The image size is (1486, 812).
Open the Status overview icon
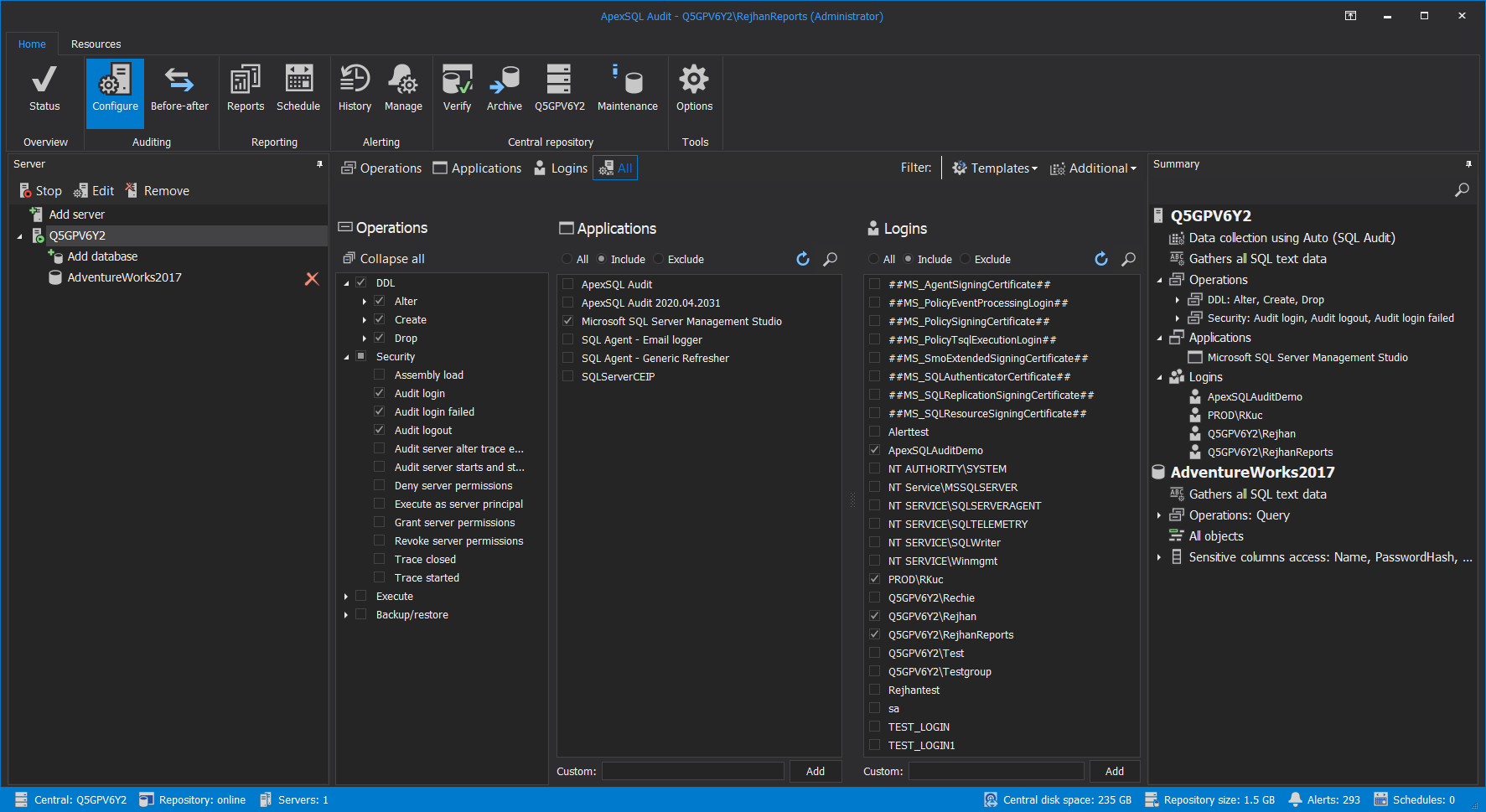[x=44, y=89]
